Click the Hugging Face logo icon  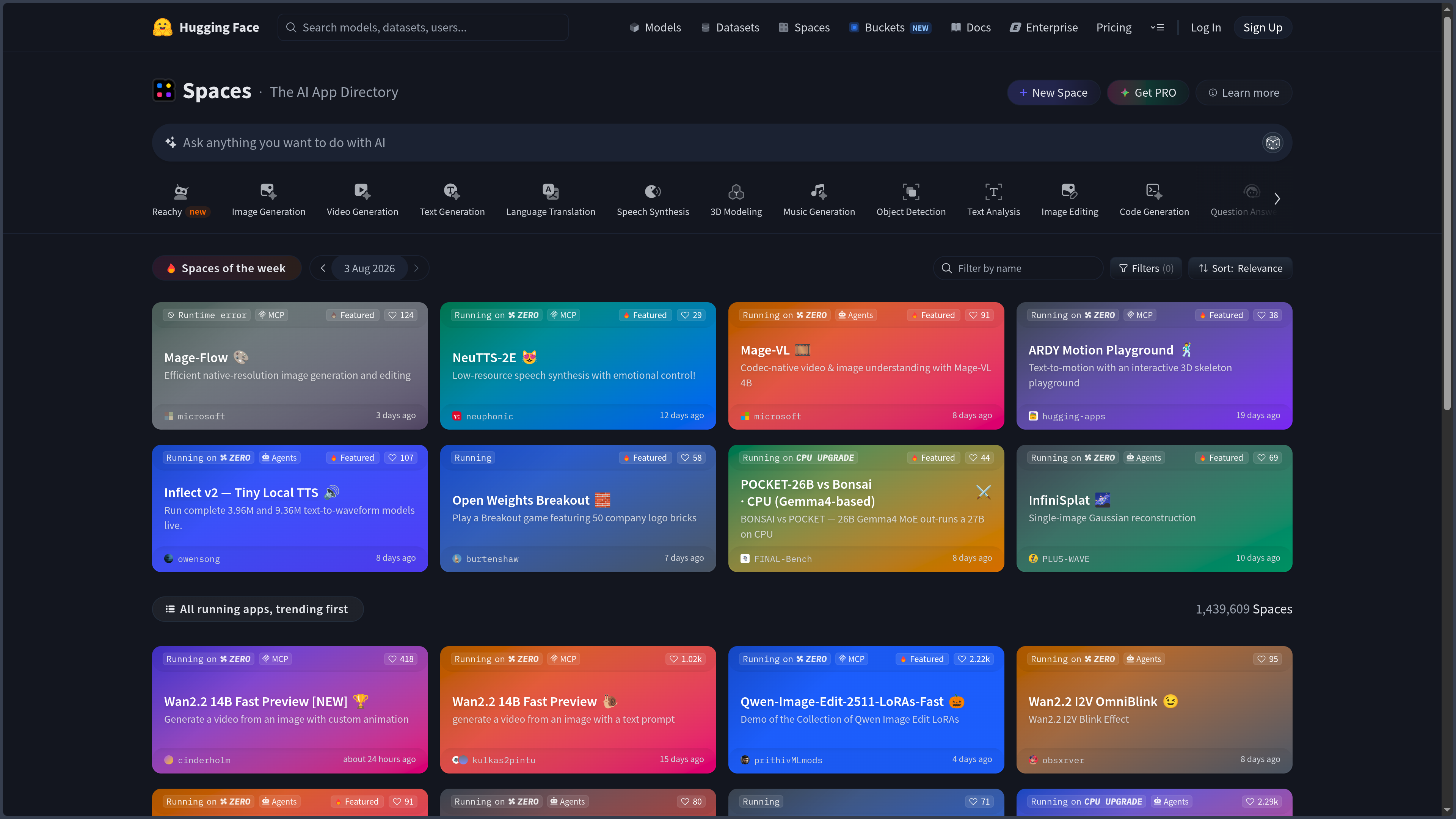(x=162, y=27)
